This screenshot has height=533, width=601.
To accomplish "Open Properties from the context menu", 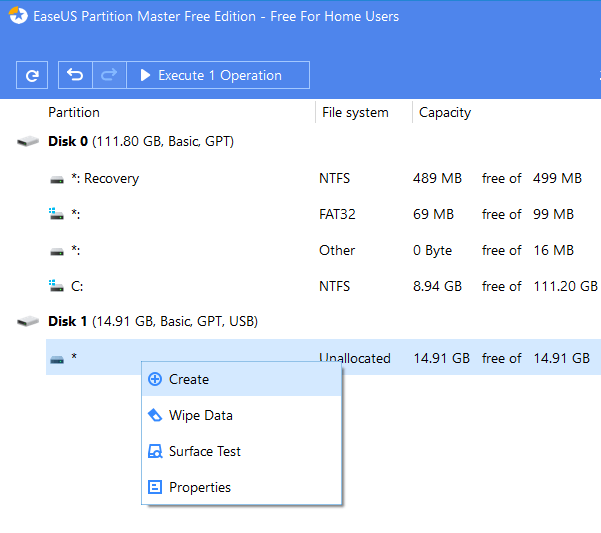I will coord(200,488).
